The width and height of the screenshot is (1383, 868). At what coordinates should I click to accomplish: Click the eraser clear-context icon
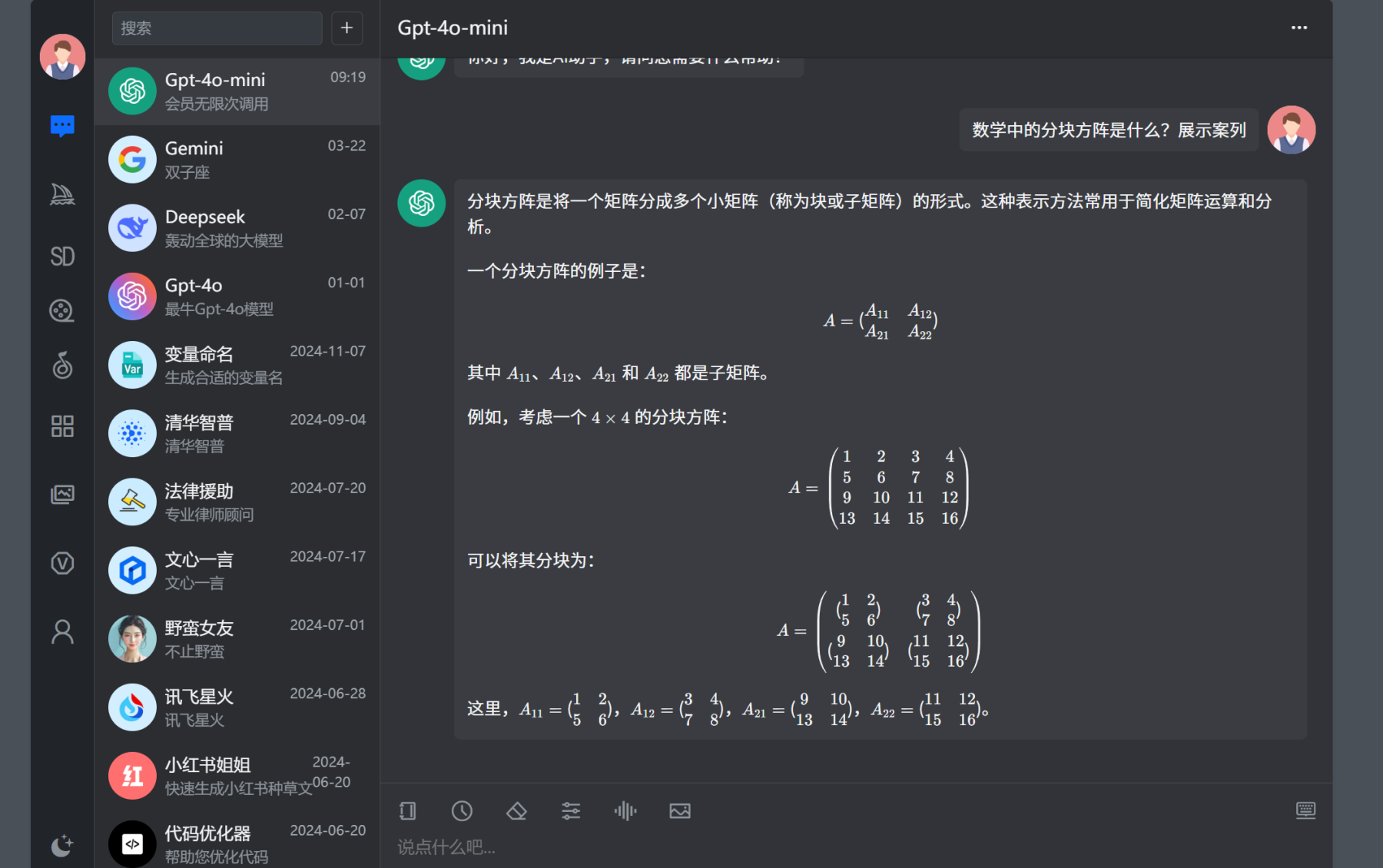tap(516, 810)
